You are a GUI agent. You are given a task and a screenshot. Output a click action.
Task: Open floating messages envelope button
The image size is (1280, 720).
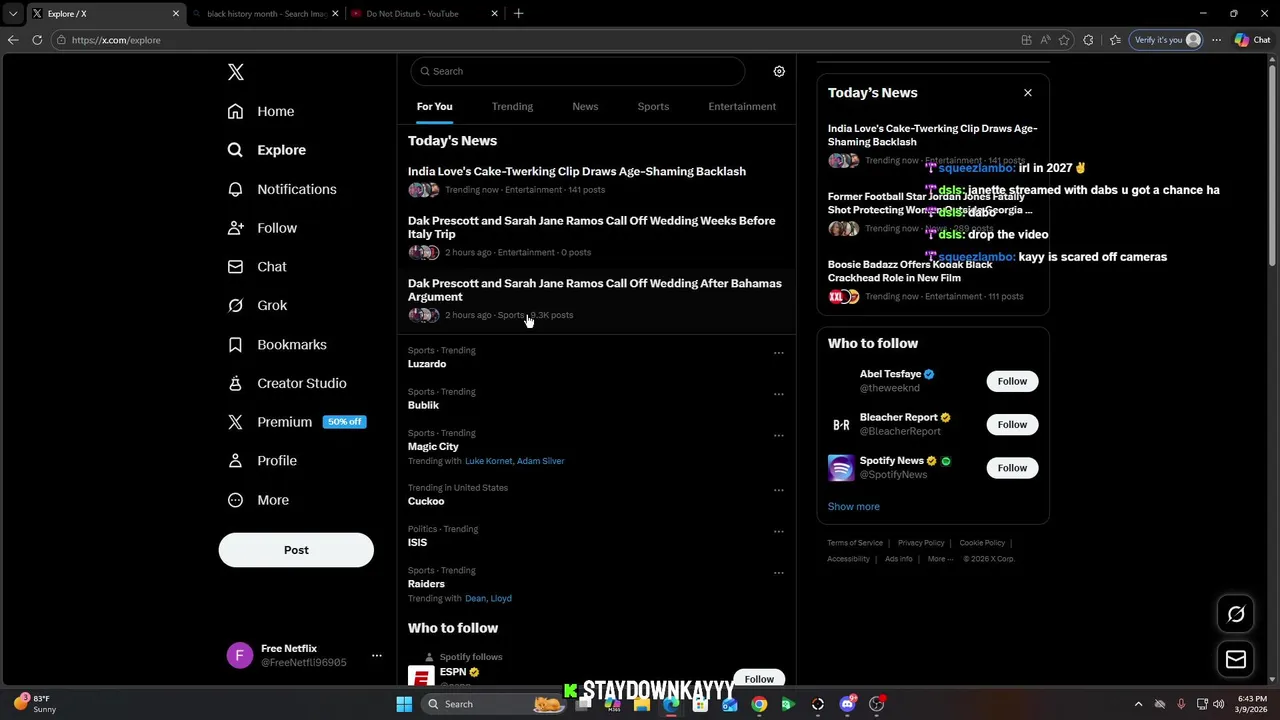1236,659
